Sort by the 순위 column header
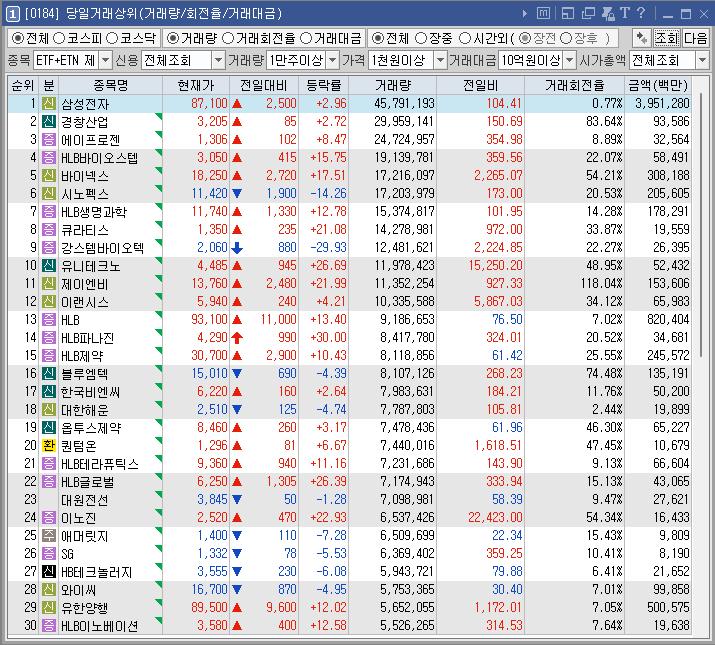Screen dimensions: 715x645 tap(23, 85)
